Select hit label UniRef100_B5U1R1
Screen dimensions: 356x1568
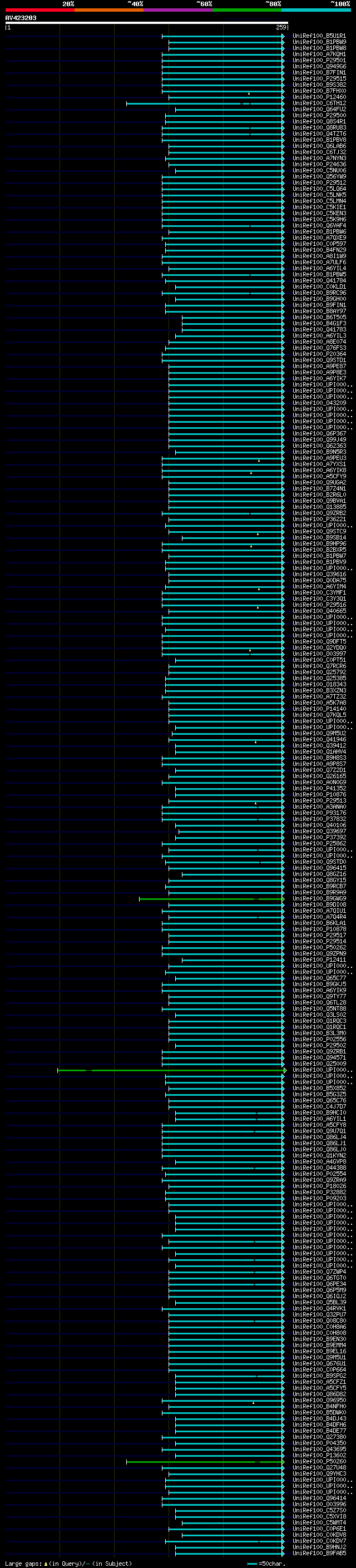tap(319, 36)
